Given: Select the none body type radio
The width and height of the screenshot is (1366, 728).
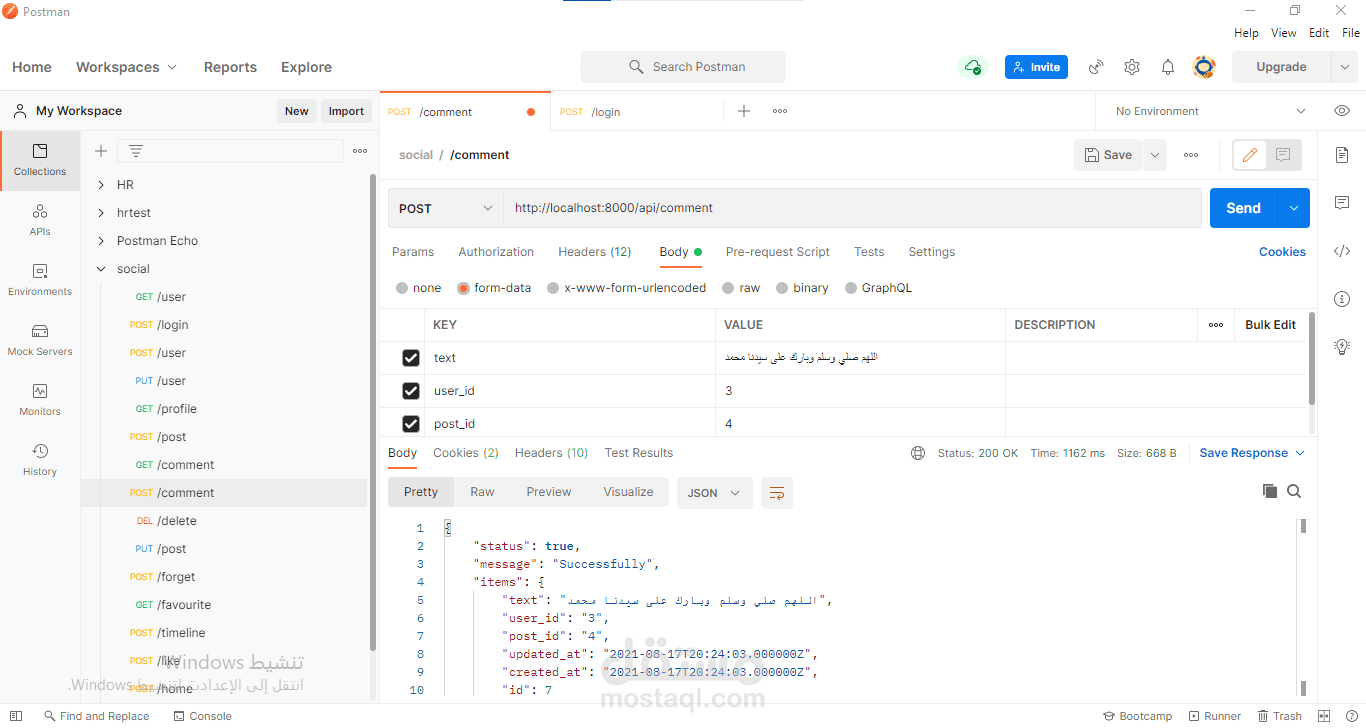Looking at the screenshot, I should (402, 288).
